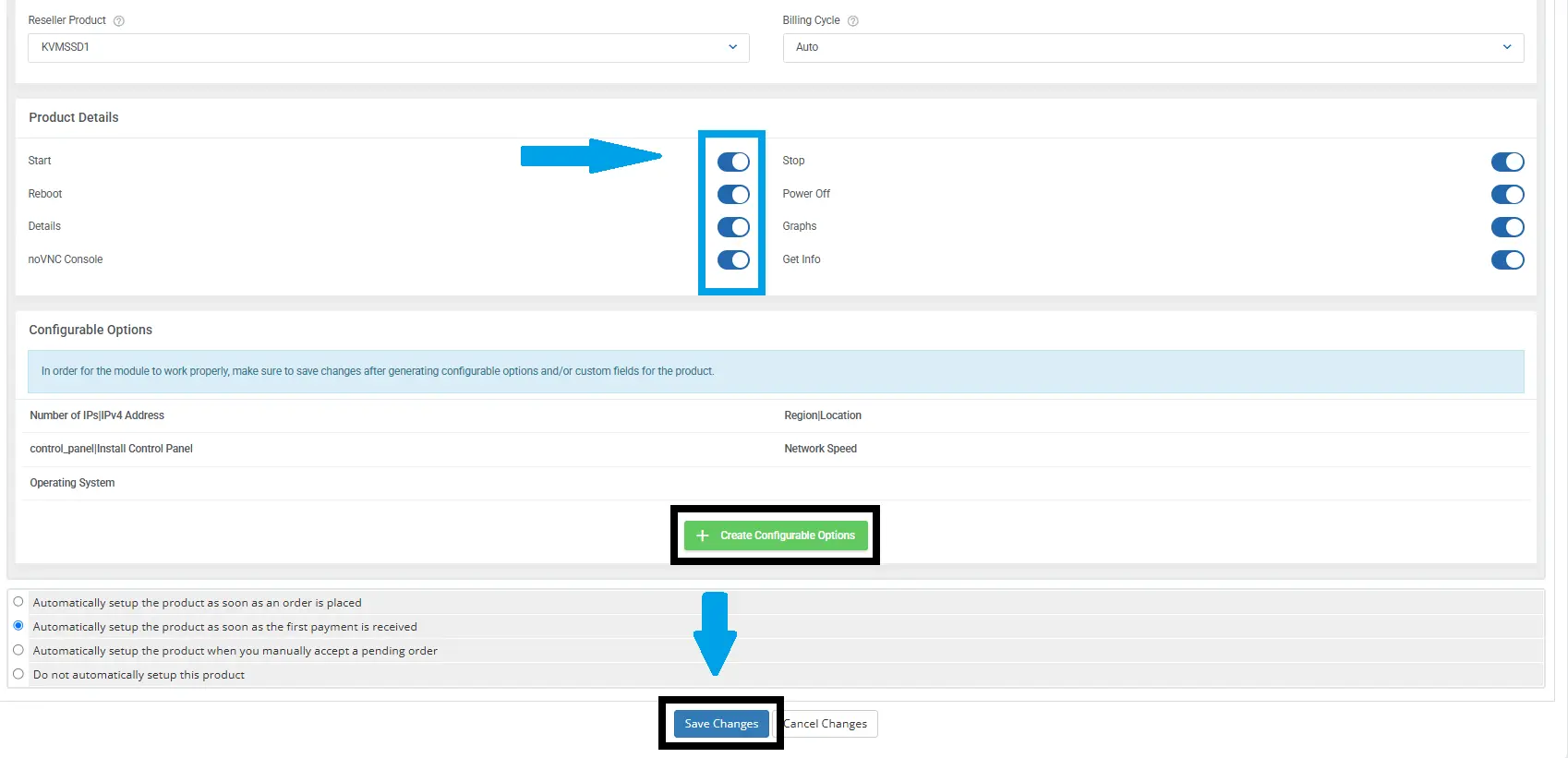Click the Details label text
Viewport: 1568px width, 758px height.
44,226
